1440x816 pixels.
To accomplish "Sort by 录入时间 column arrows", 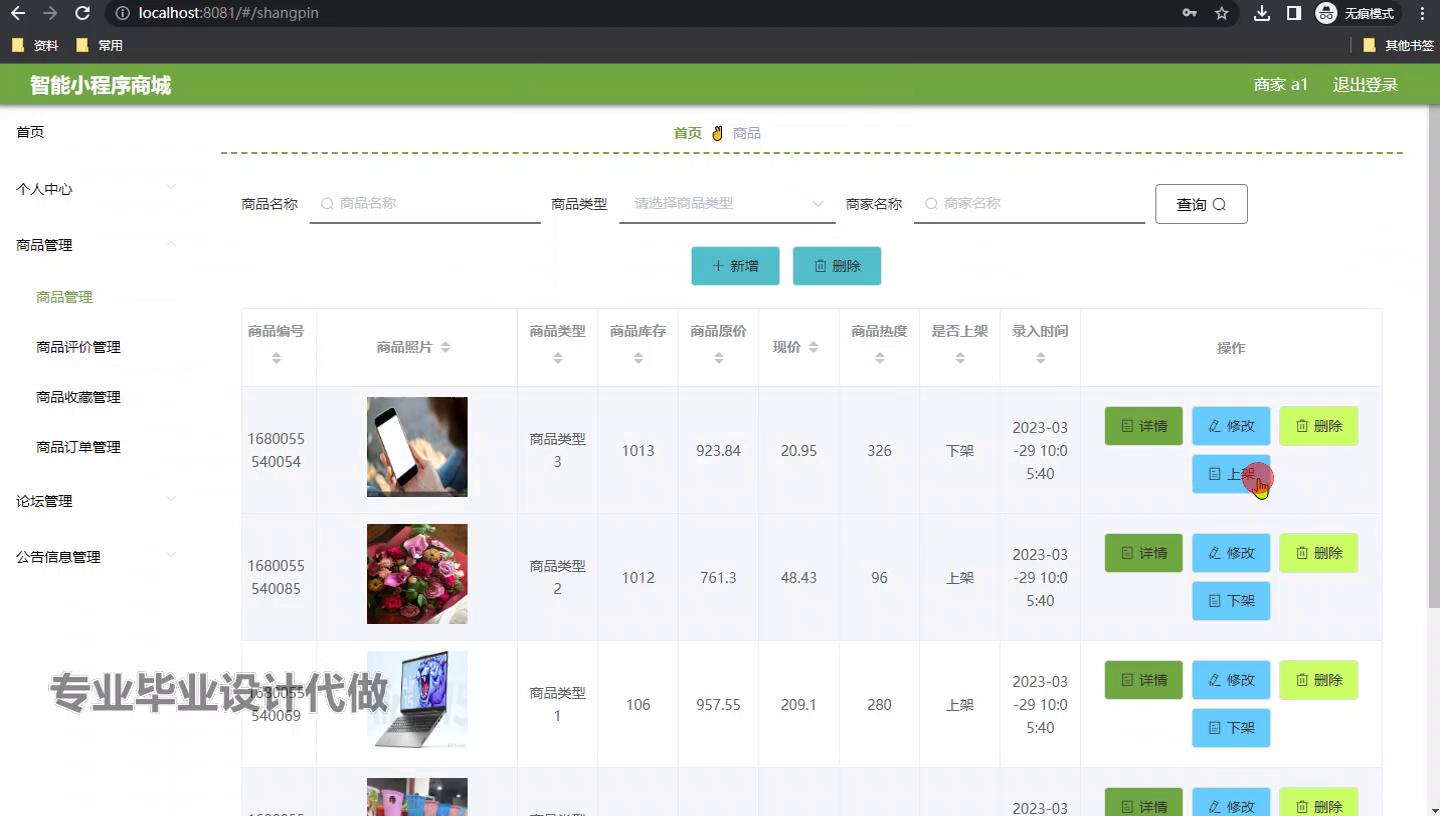I will point(1040,357).
